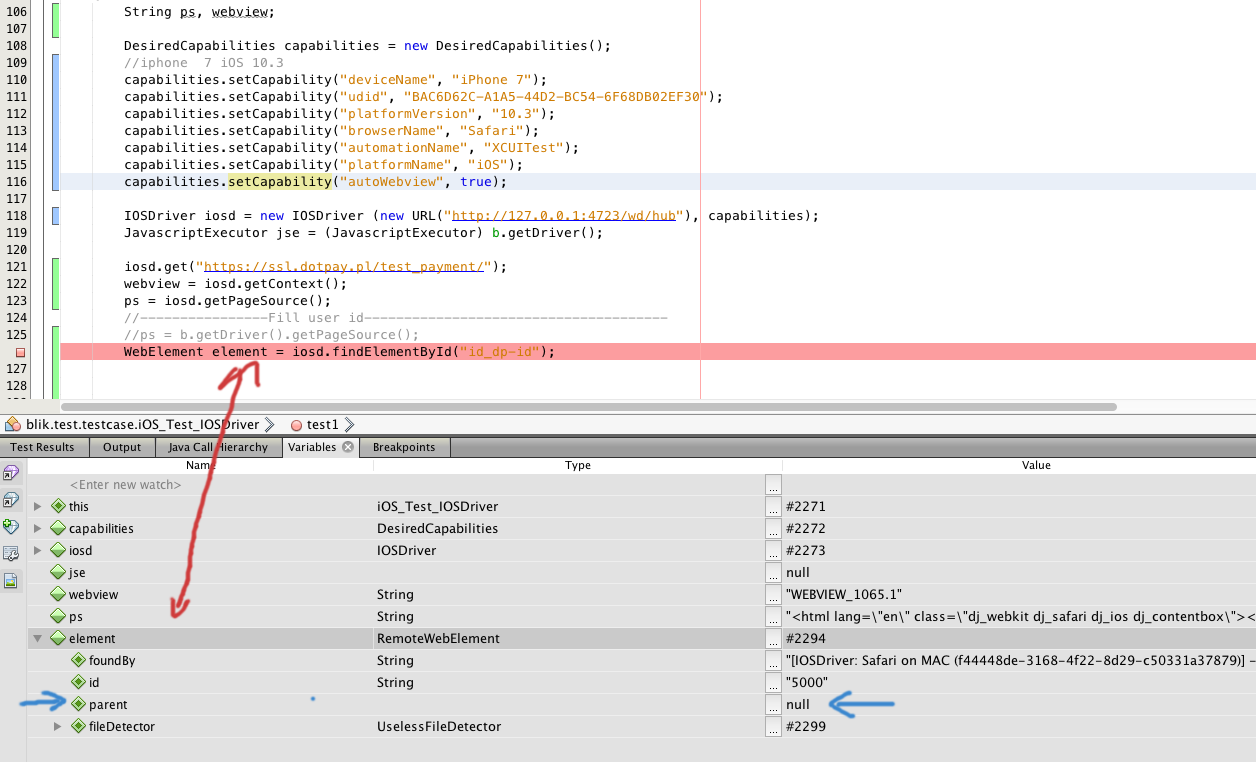1256x762 pixels.
Task: Click the field icon next to fileDetector
Action: point(78,726)
